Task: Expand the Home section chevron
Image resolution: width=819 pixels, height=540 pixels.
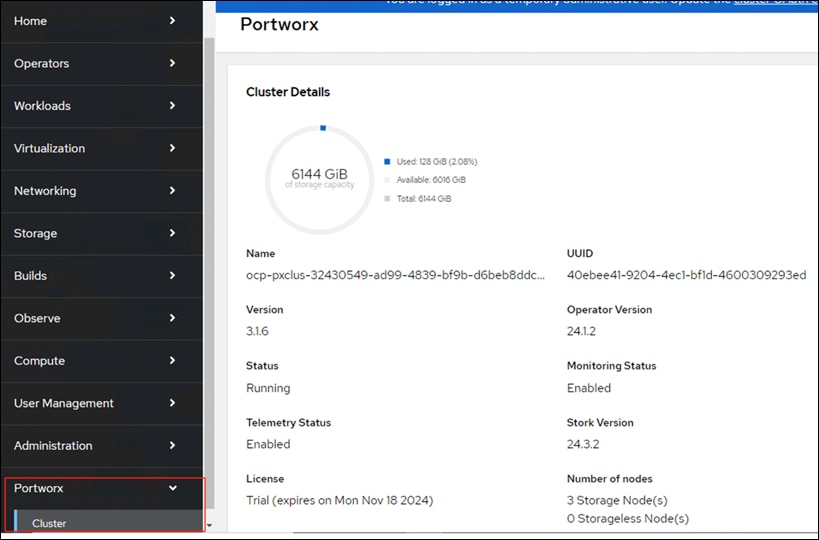Action: 172,20
